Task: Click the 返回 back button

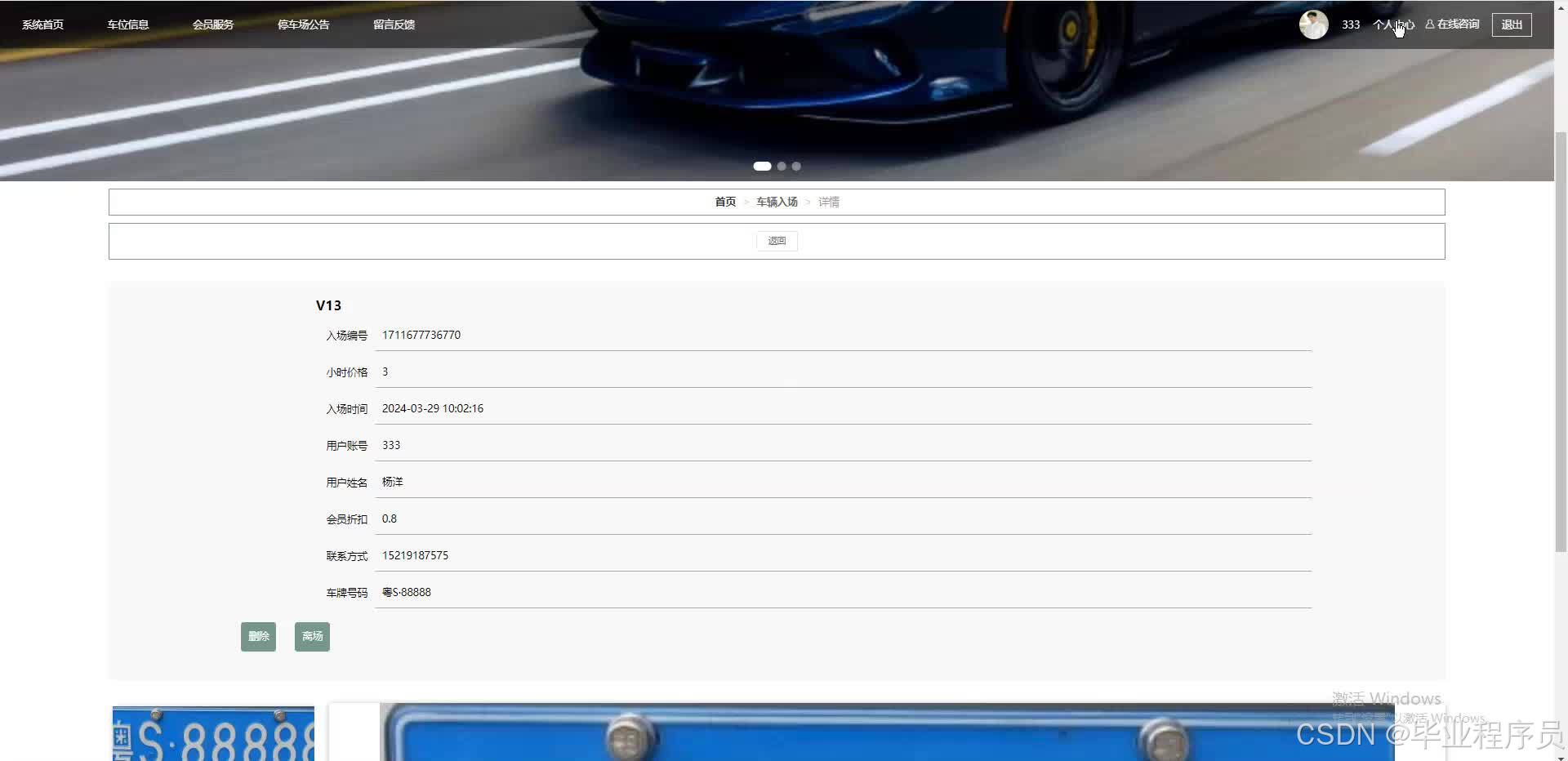Action: coord(777,241)
